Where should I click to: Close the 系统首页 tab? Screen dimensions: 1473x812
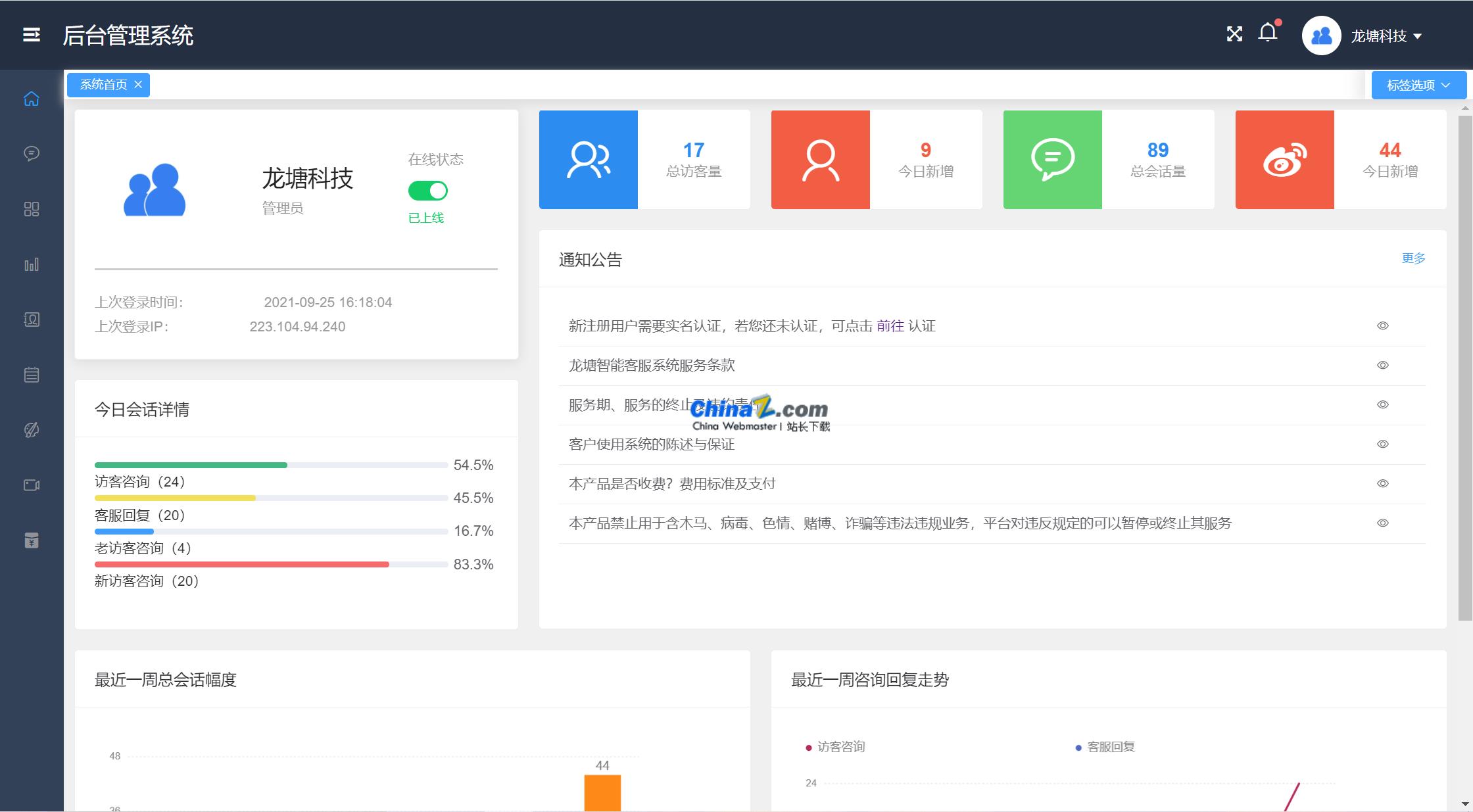138,84
